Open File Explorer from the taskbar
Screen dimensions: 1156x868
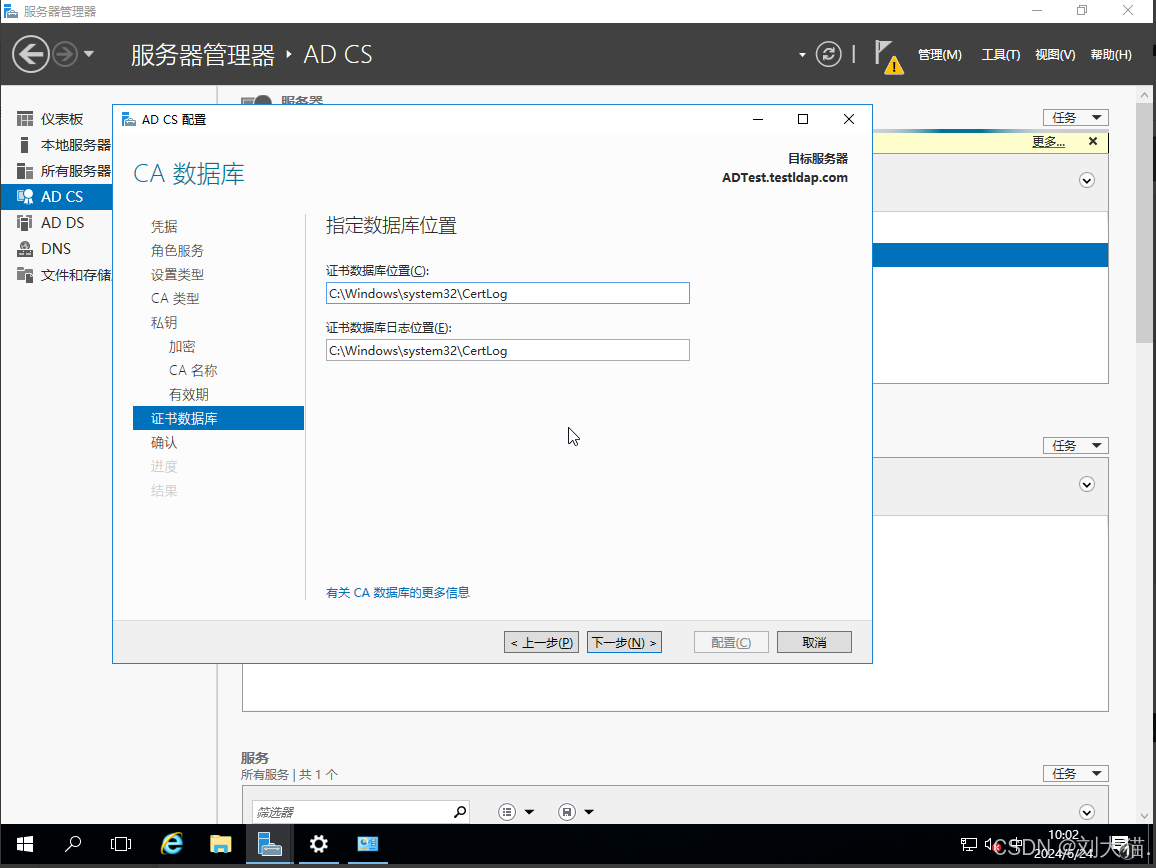[220, 844]
